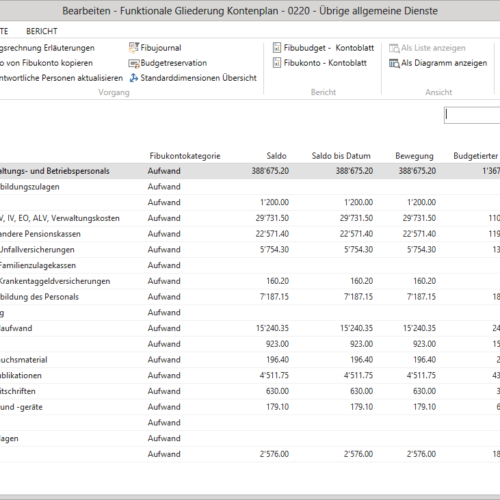Click Saldo value 1'200.00
The width and height of the screenshot is (500, 500).
[x=274, y=202]
